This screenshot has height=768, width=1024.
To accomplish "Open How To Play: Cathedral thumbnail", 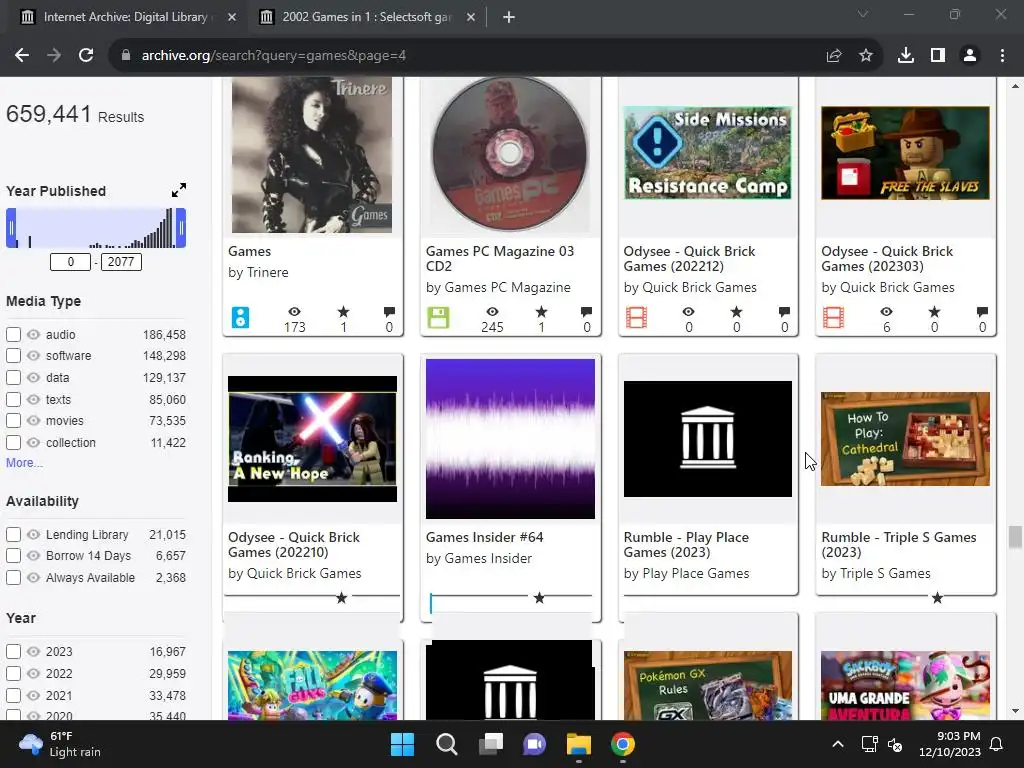I will point(905,439).
